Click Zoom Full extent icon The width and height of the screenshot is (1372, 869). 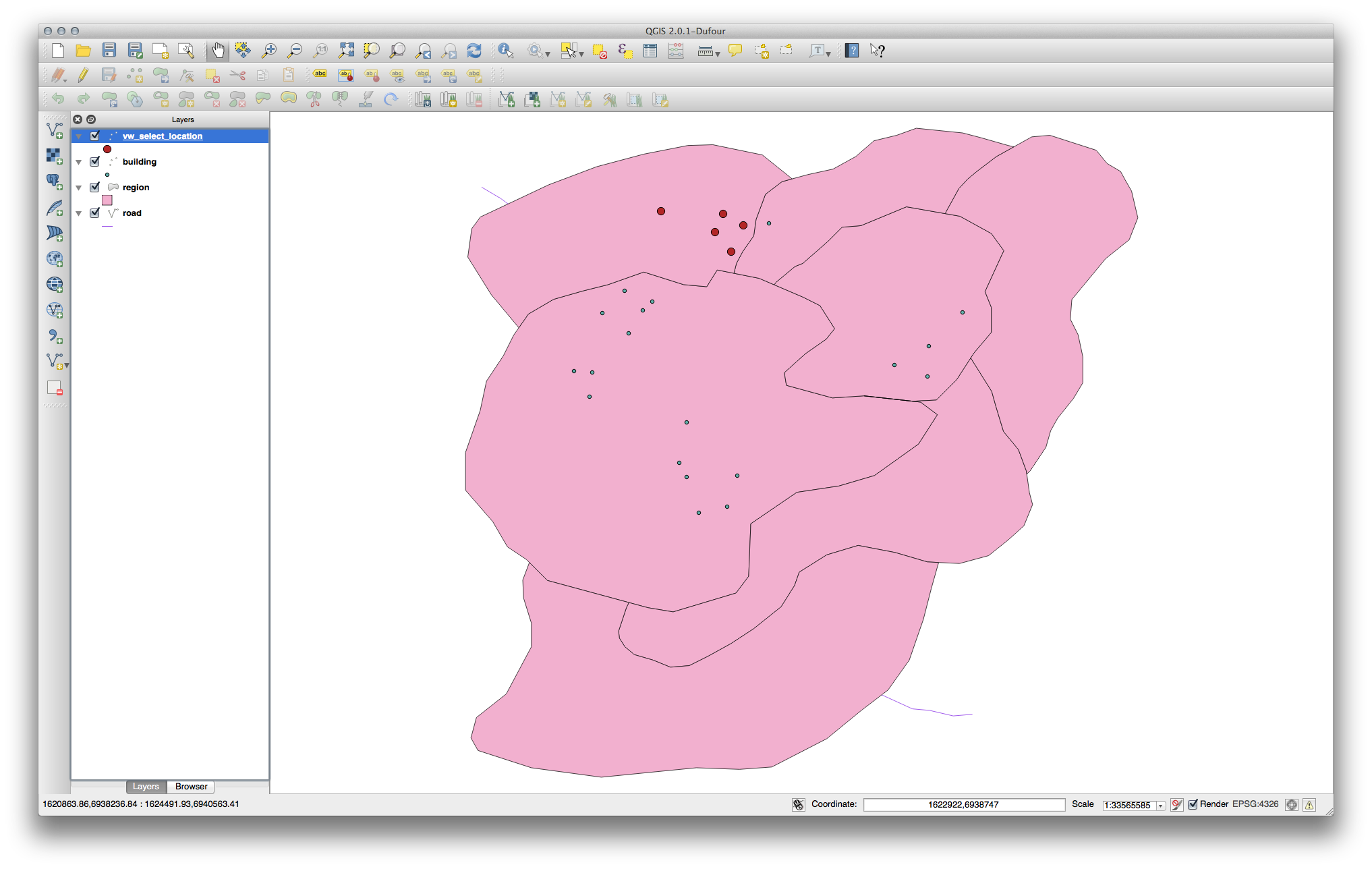point(346,51)
